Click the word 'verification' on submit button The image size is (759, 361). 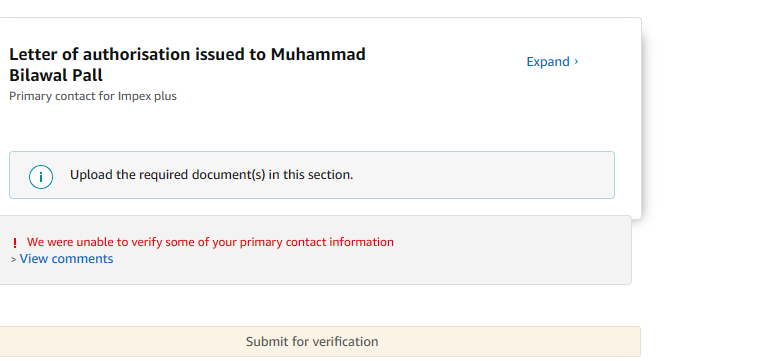(x=345, y=341)
